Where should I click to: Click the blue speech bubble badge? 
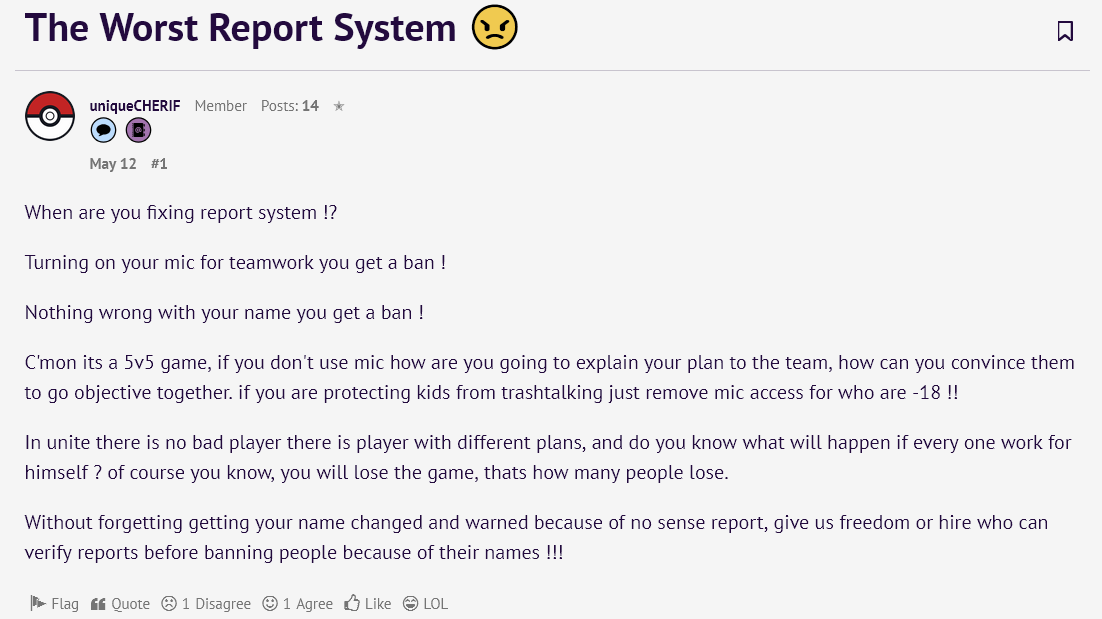click(x=103, y=130)
